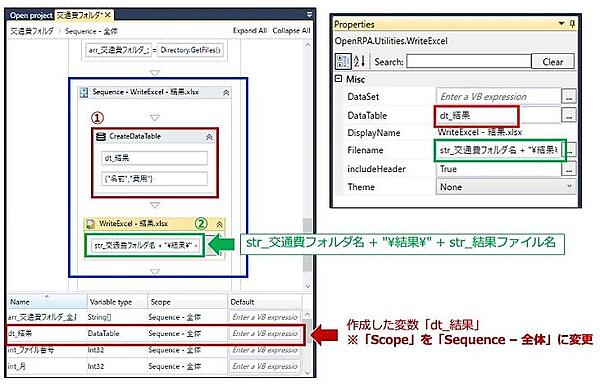Open expression editor for DataSet

[x=569, y=96]
